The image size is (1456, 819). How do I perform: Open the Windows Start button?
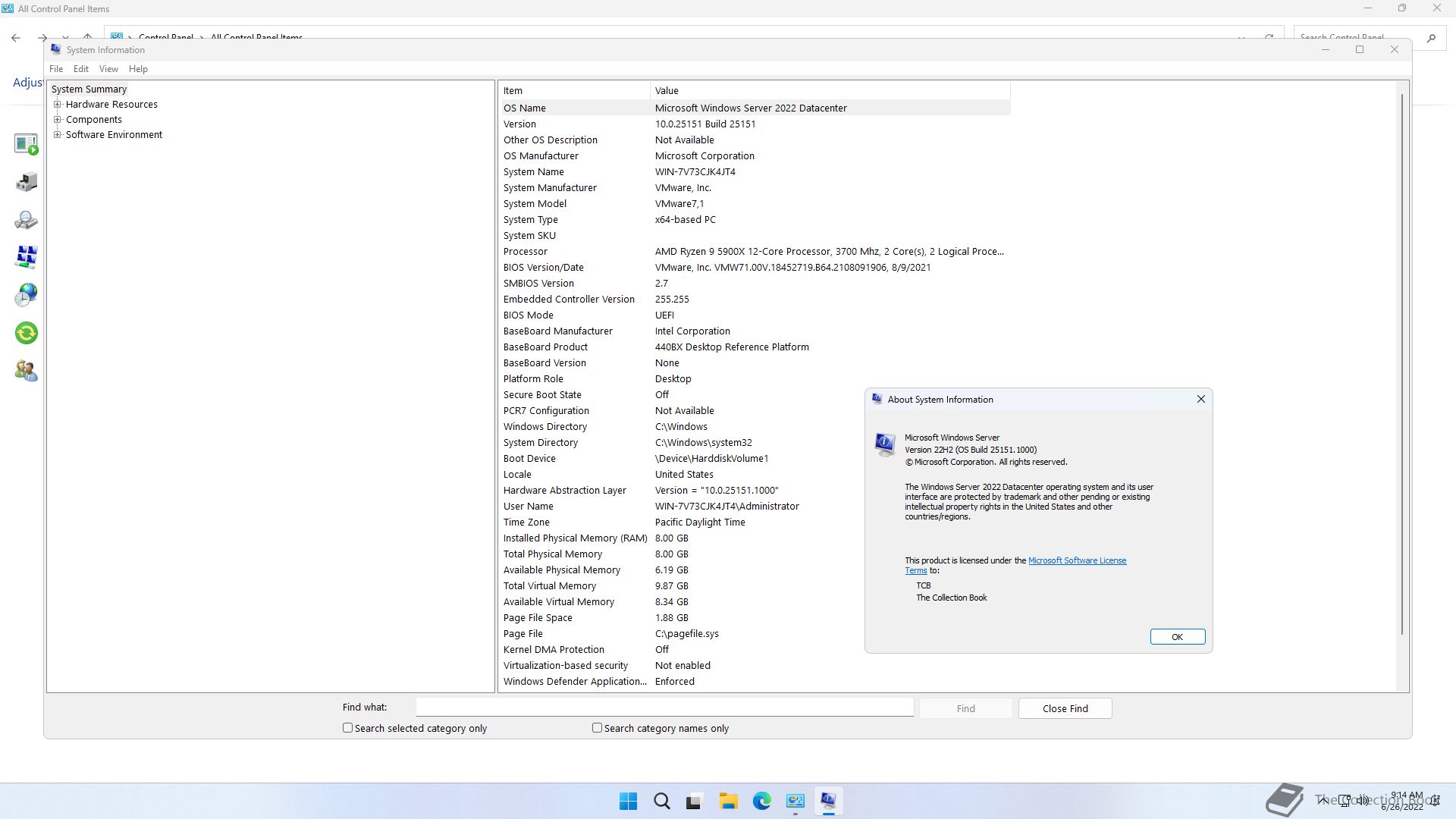click(628, 801)
